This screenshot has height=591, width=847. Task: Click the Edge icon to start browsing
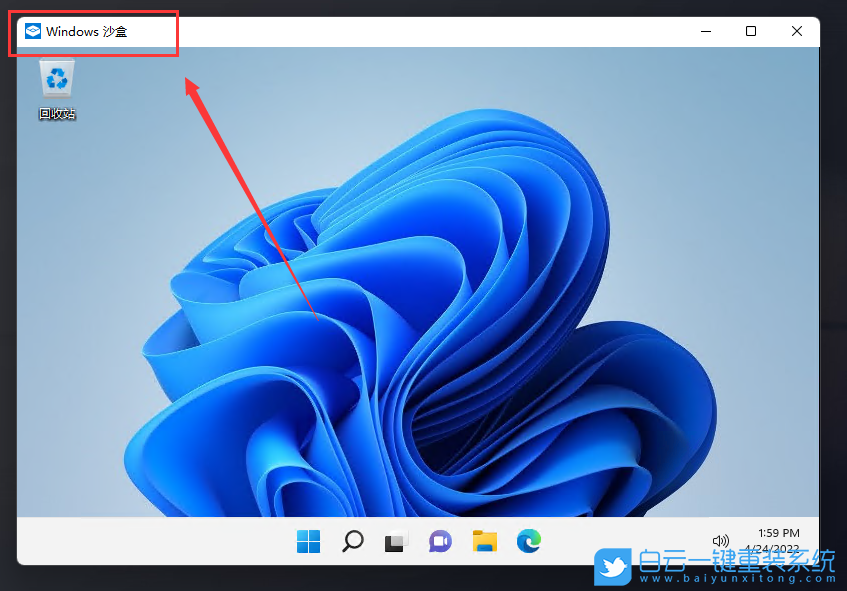[x=528, y=540]
